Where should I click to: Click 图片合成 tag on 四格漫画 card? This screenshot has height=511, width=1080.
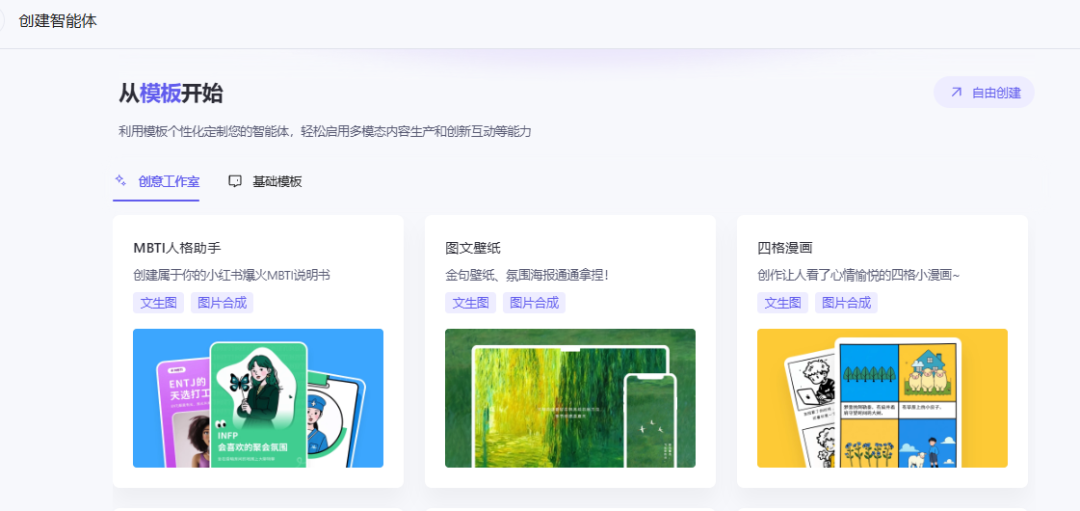846,302
